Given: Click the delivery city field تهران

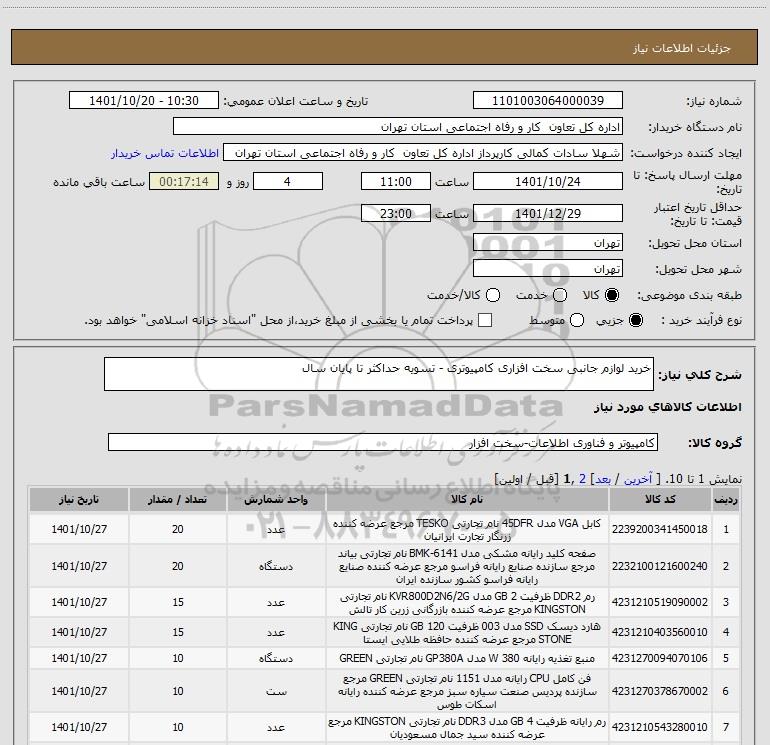Looking at the screenshot, I should [548, 269].
